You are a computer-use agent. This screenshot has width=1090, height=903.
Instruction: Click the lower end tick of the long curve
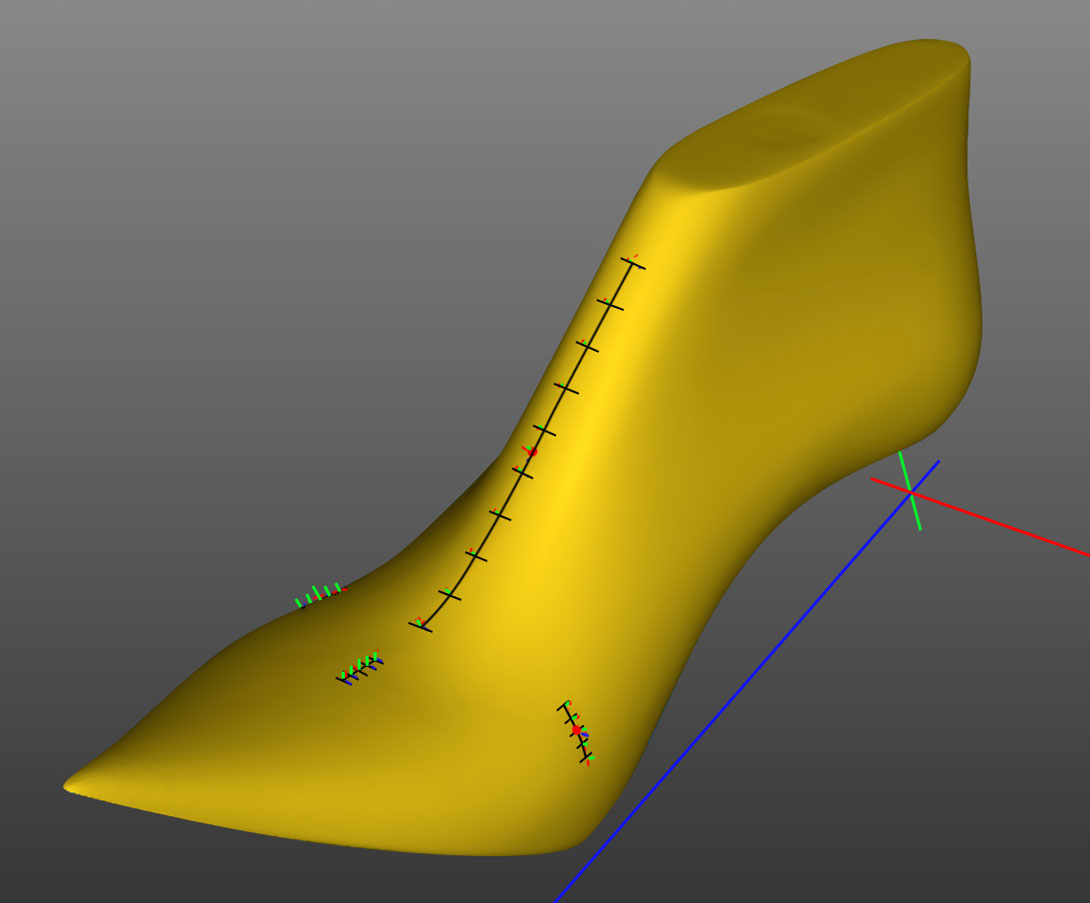(420, 627)
